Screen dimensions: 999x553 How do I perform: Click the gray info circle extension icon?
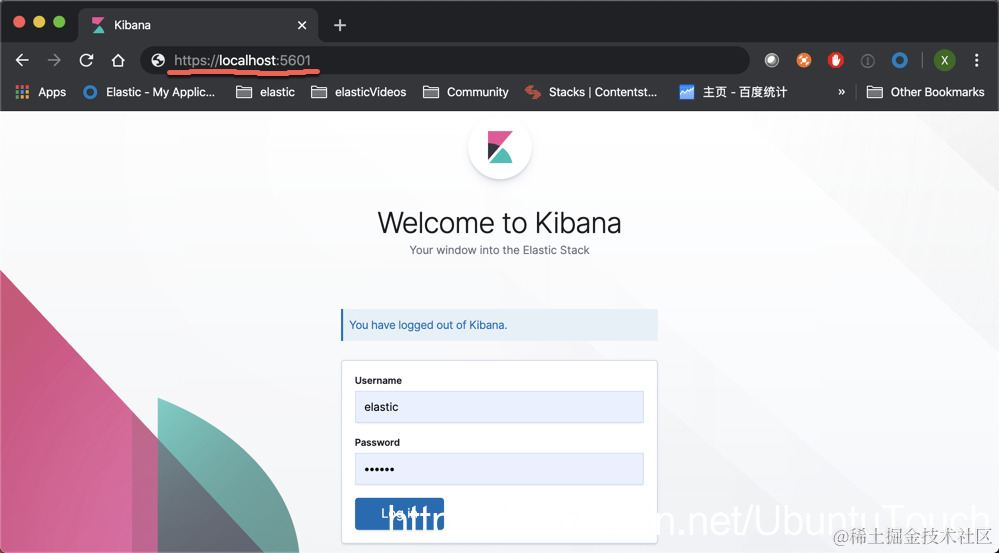click(867, 61)
